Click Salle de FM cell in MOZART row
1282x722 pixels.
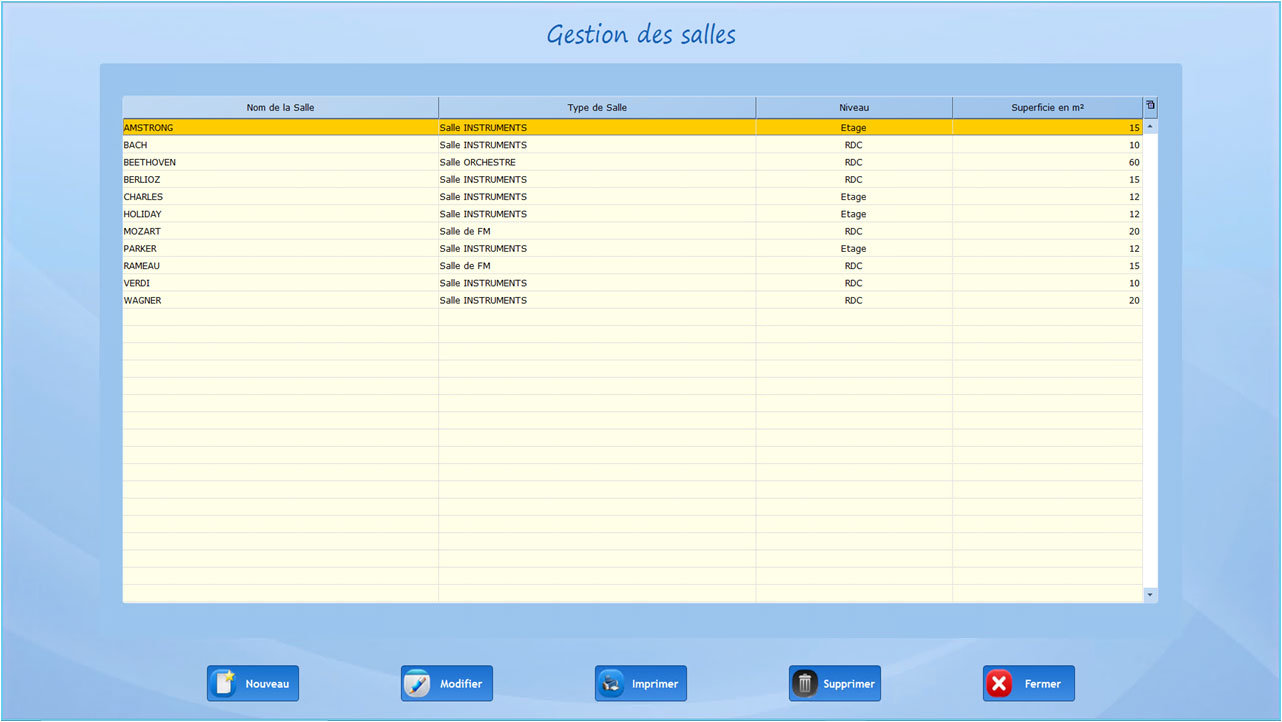(x=597, y=231)
